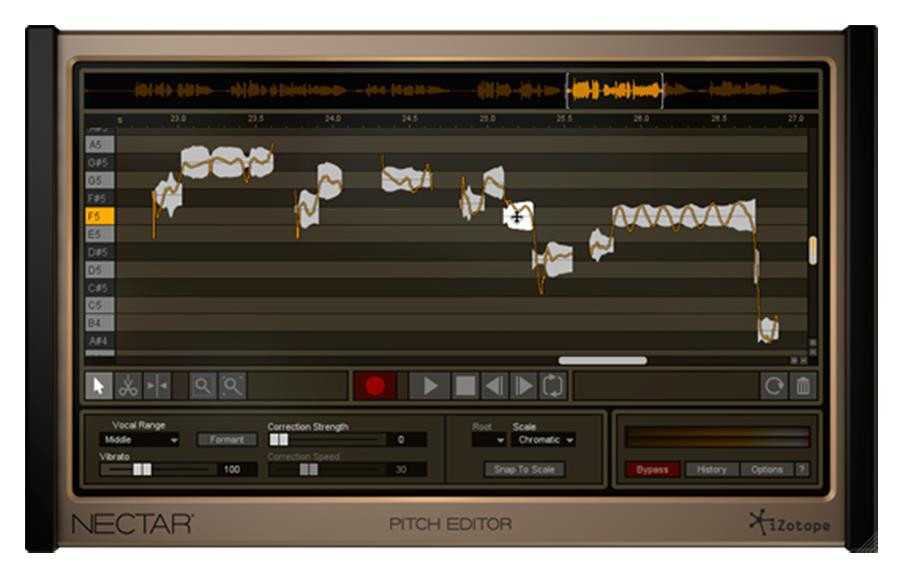Click the G5 piano key
The width and height of the screenshot is (900, 584).
(100, 180)
